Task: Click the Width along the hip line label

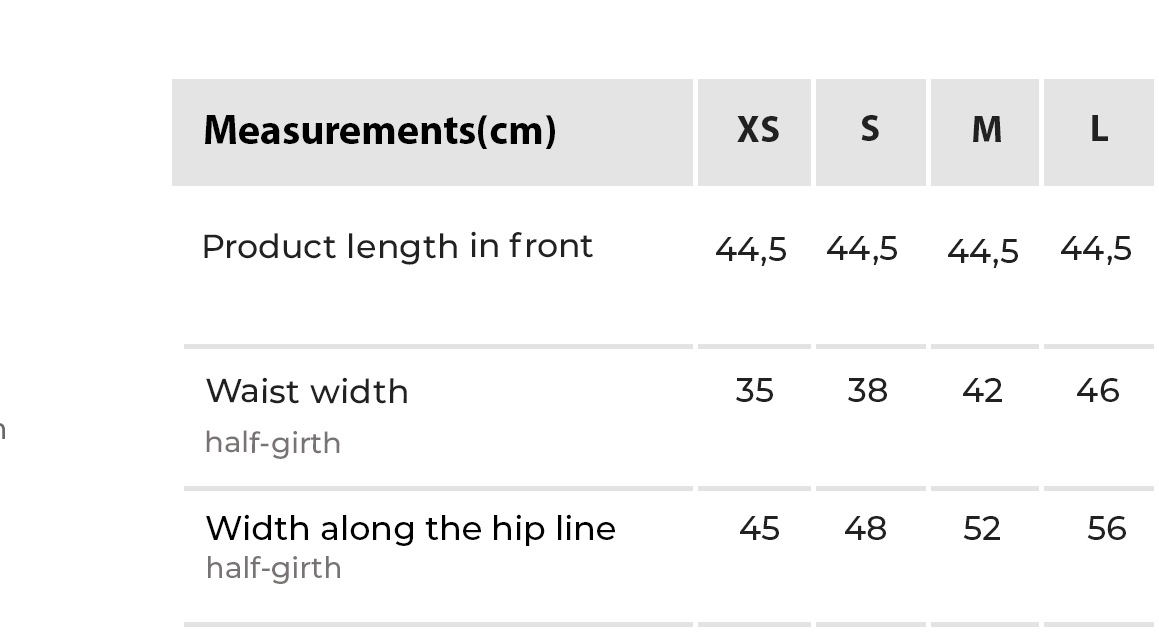Action: coord(410,528)
